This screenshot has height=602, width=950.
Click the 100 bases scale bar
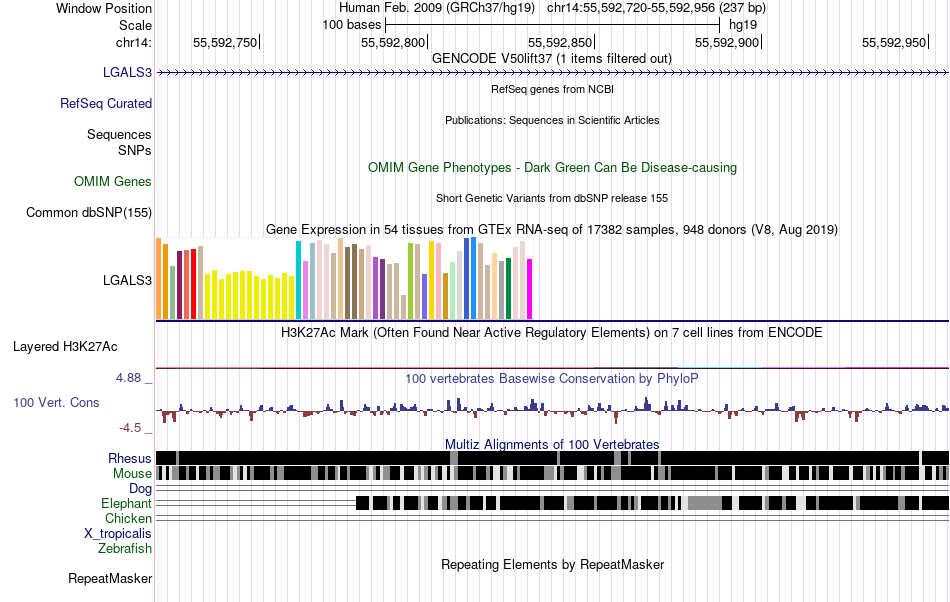point(552,25)
